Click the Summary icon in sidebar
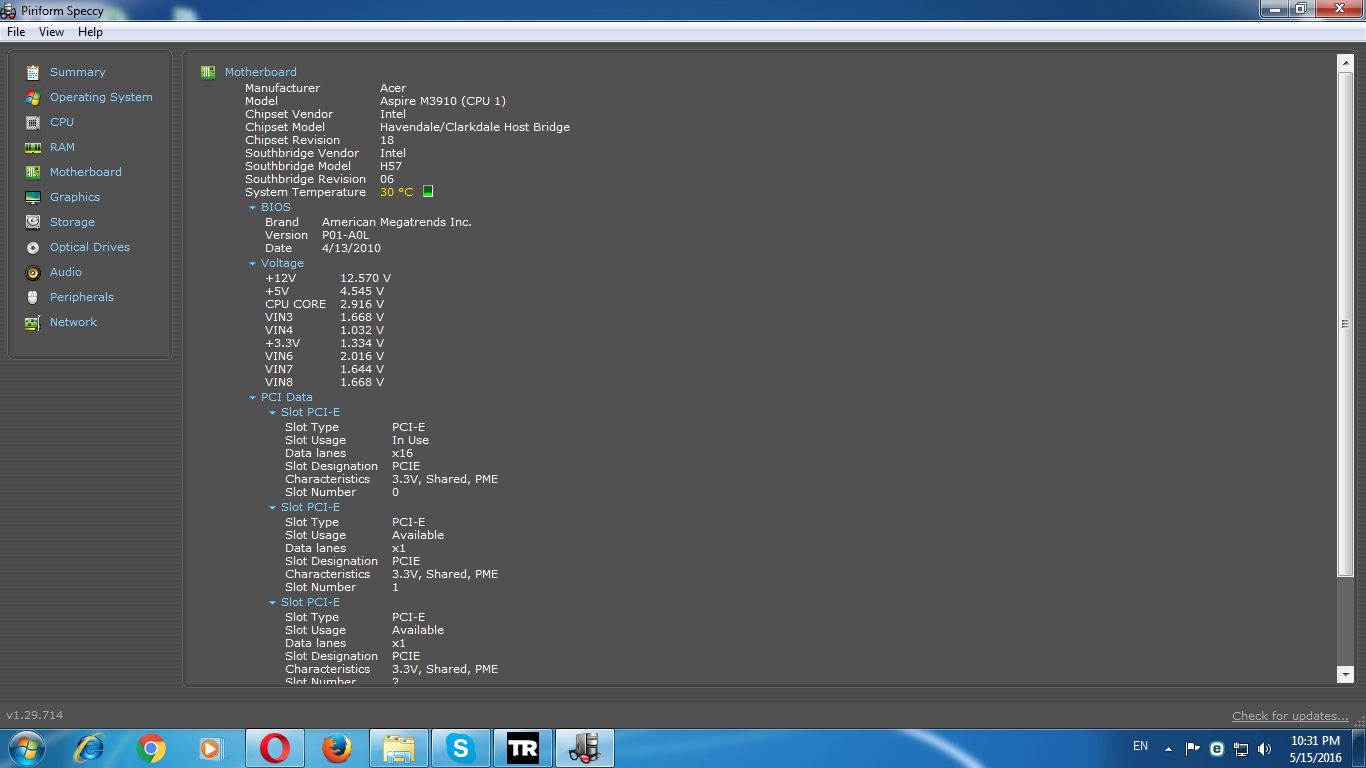The image size is (1366, 768). (x=33, y=72)
